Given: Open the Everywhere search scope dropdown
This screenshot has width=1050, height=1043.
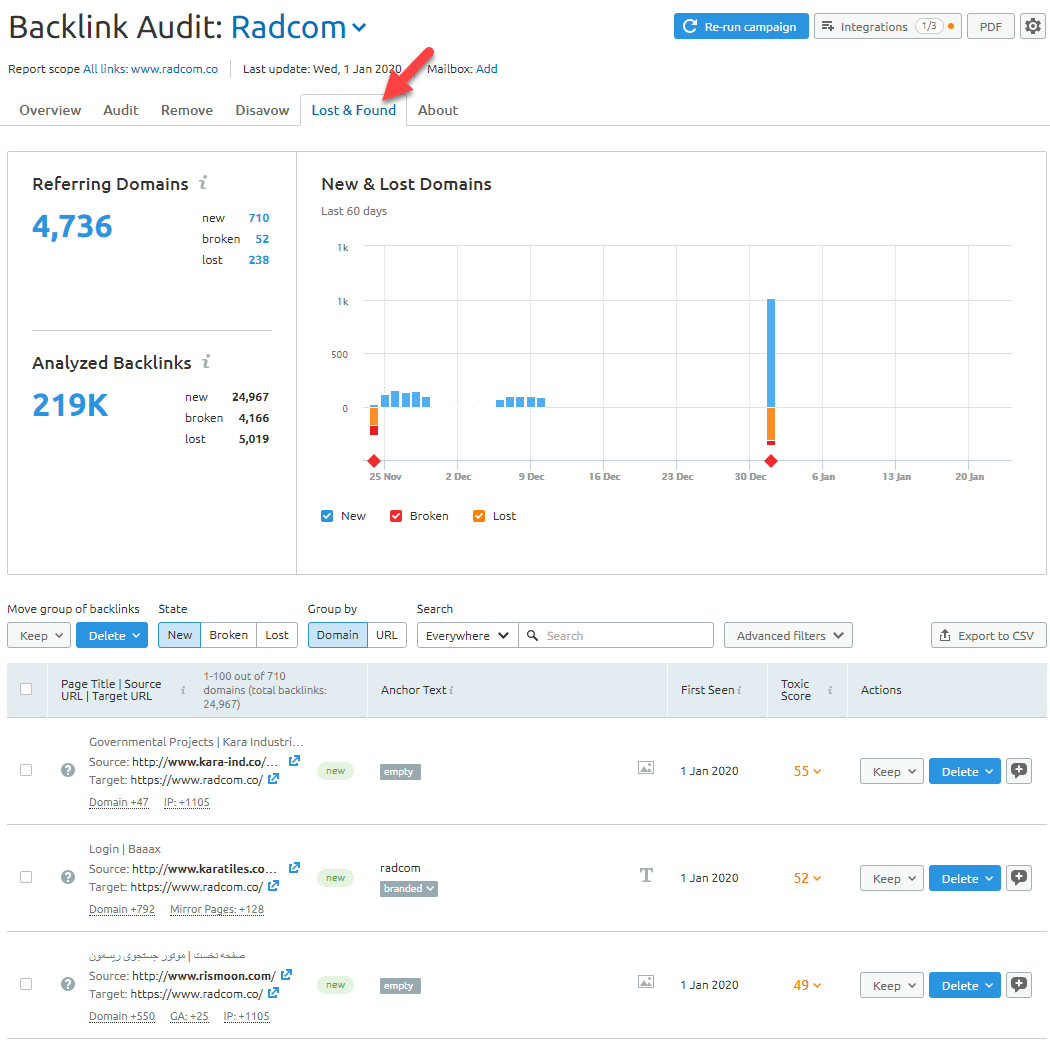Looking at the screenshot, I should tap(467, 635).
